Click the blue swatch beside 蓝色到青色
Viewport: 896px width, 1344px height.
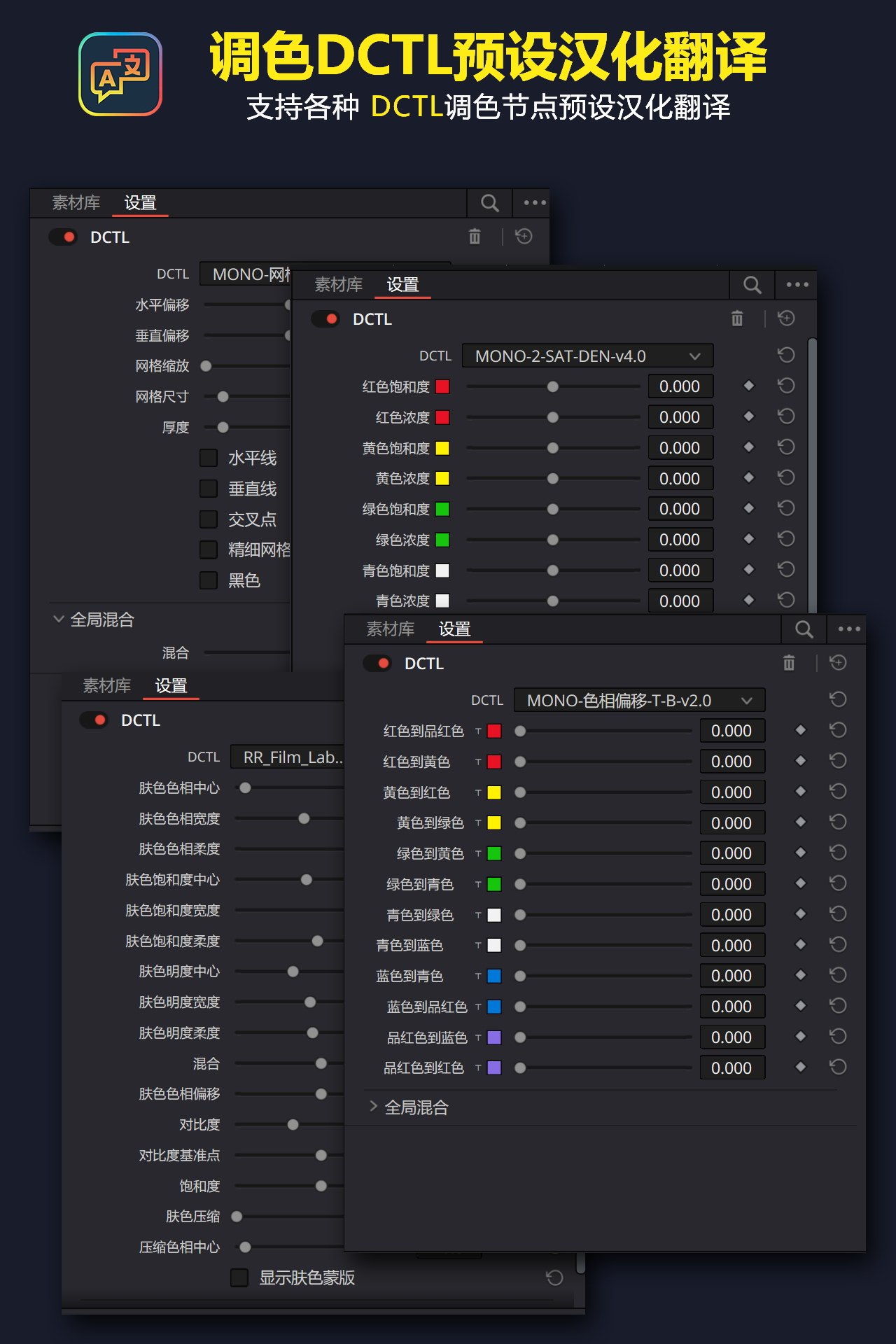[x=494, y=976]
